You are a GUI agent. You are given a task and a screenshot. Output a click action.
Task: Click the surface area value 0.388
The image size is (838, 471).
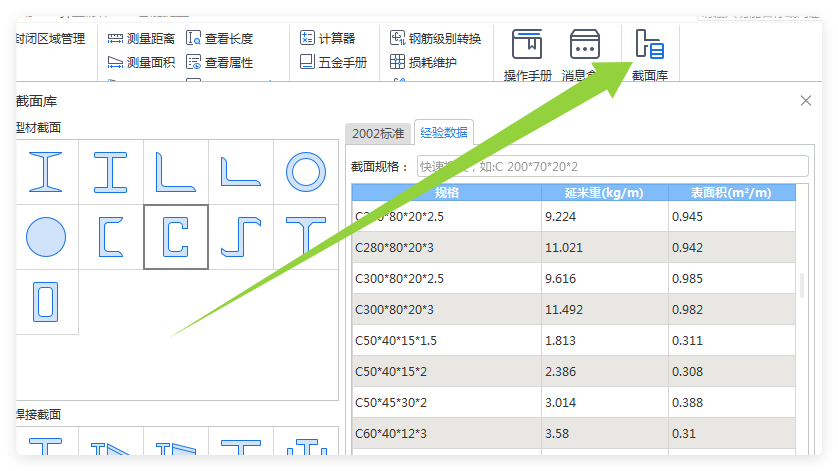tap(687, 403)
